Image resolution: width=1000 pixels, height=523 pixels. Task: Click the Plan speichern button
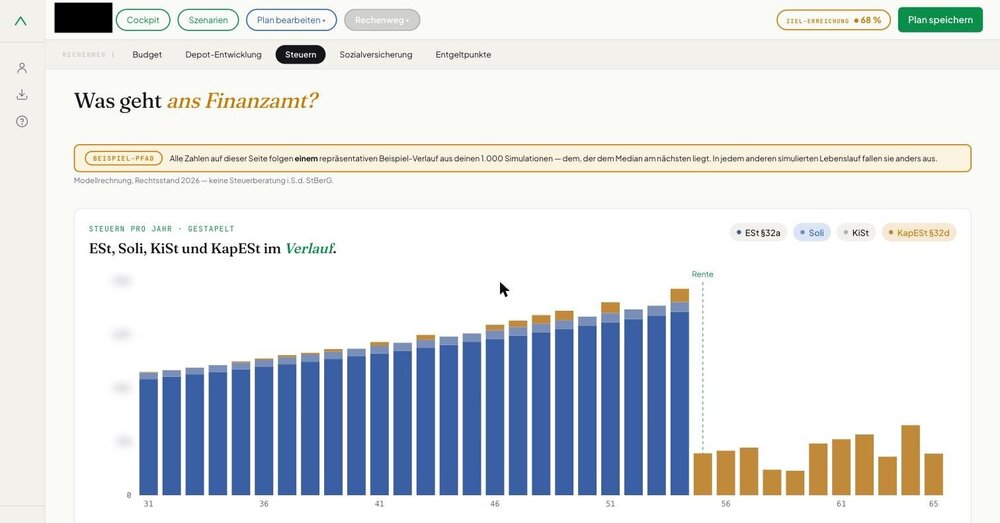coord(940,20)
